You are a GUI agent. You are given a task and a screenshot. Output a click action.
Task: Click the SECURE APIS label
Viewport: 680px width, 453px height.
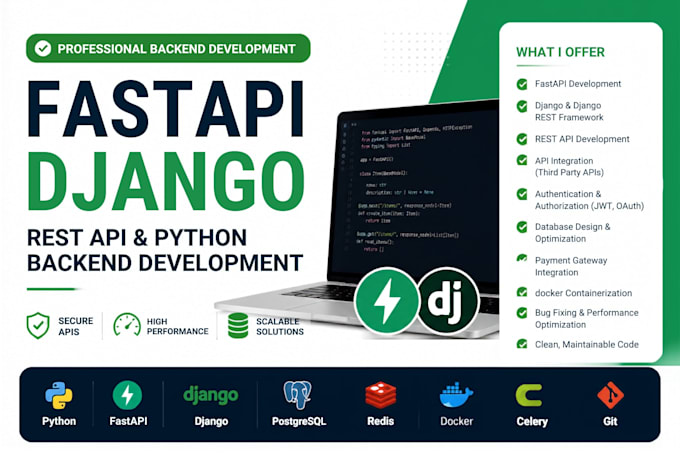[x=75, y=326]
